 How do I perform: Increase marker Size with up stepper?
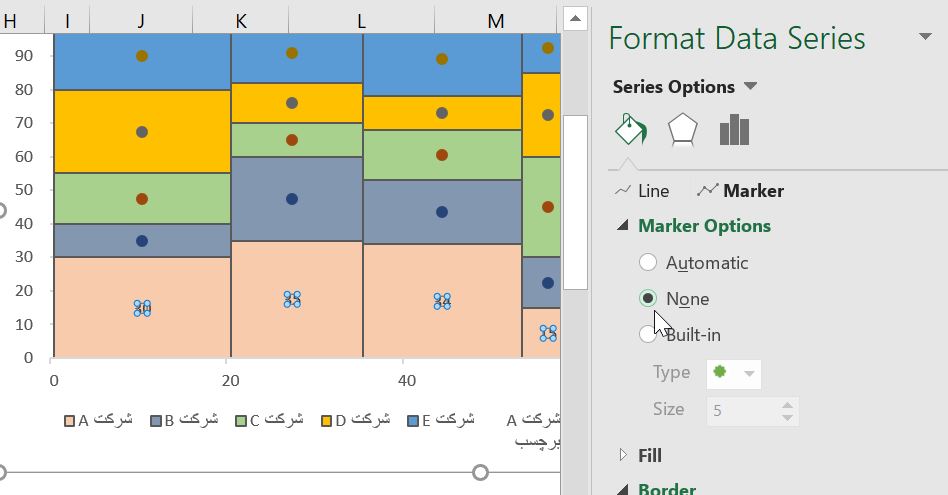[788, 404]
